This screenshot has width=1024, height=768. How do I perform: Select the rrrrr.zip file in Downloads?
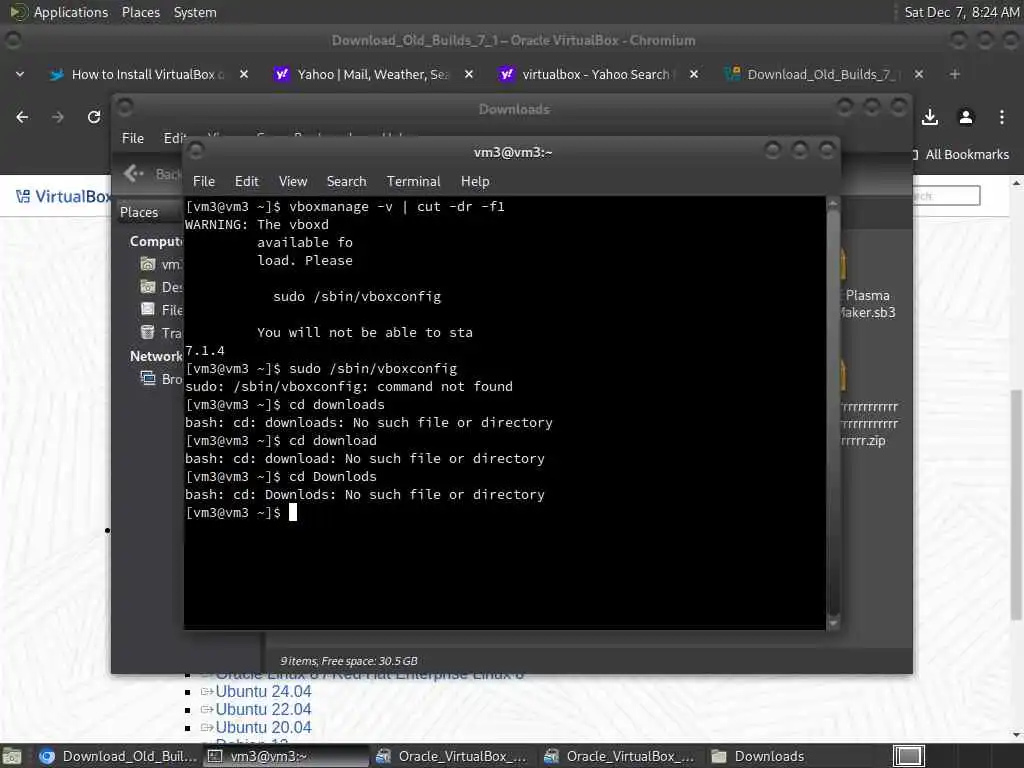pos(869,423)
